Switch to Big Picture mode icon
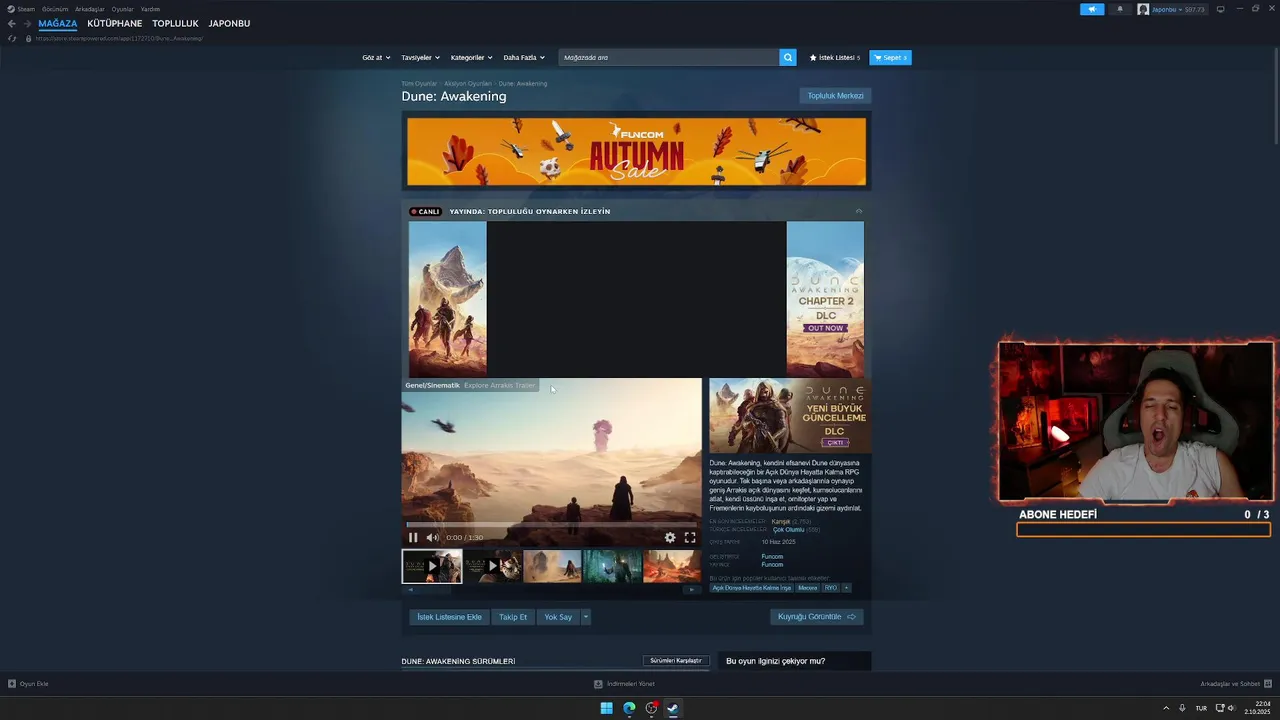The height and width of the screenshot is (720, 1280). pyautogui.click(x=1220, y=9)
